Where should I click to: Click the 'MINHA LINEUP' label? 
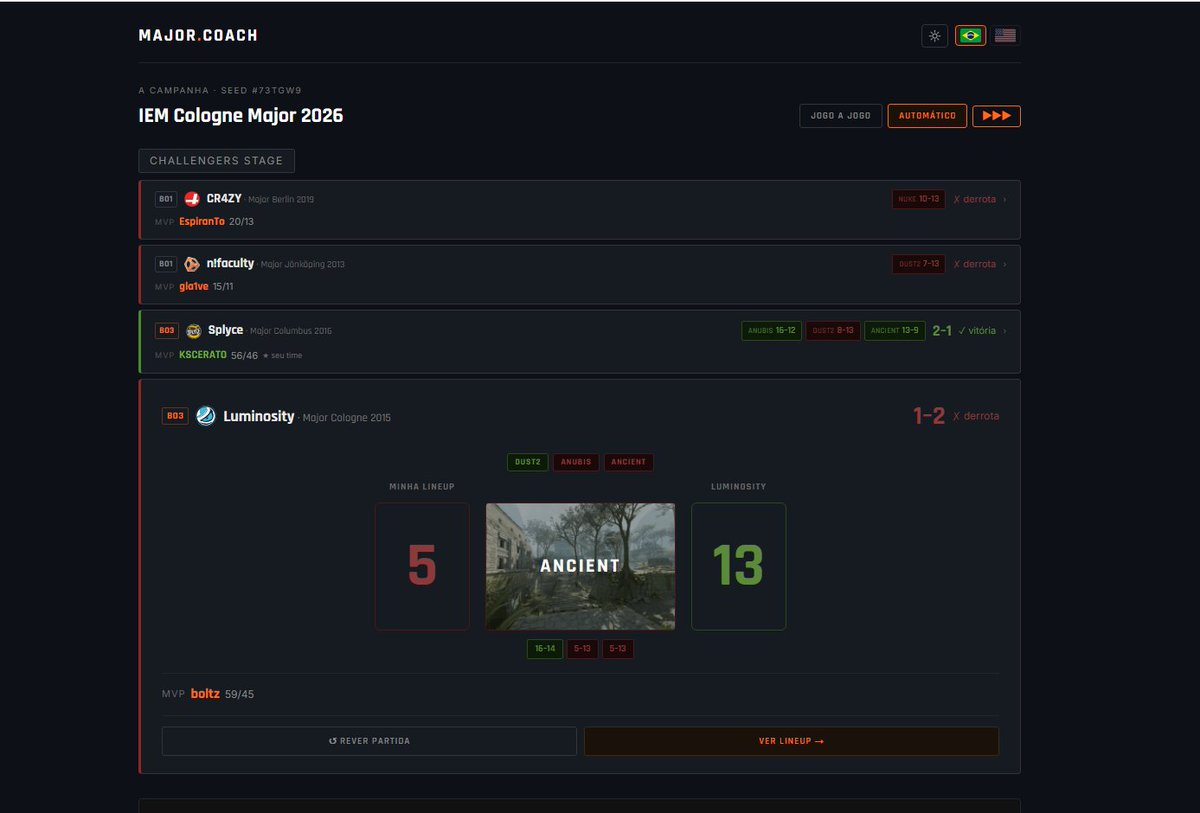[422, 487]
